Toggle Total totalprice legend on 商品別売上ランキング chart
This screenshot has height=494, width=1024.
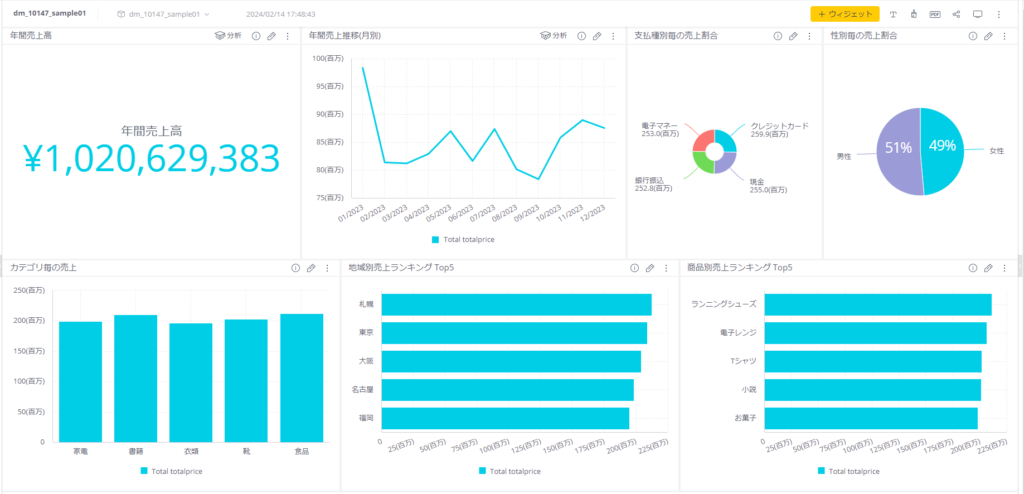pos(848,471)
